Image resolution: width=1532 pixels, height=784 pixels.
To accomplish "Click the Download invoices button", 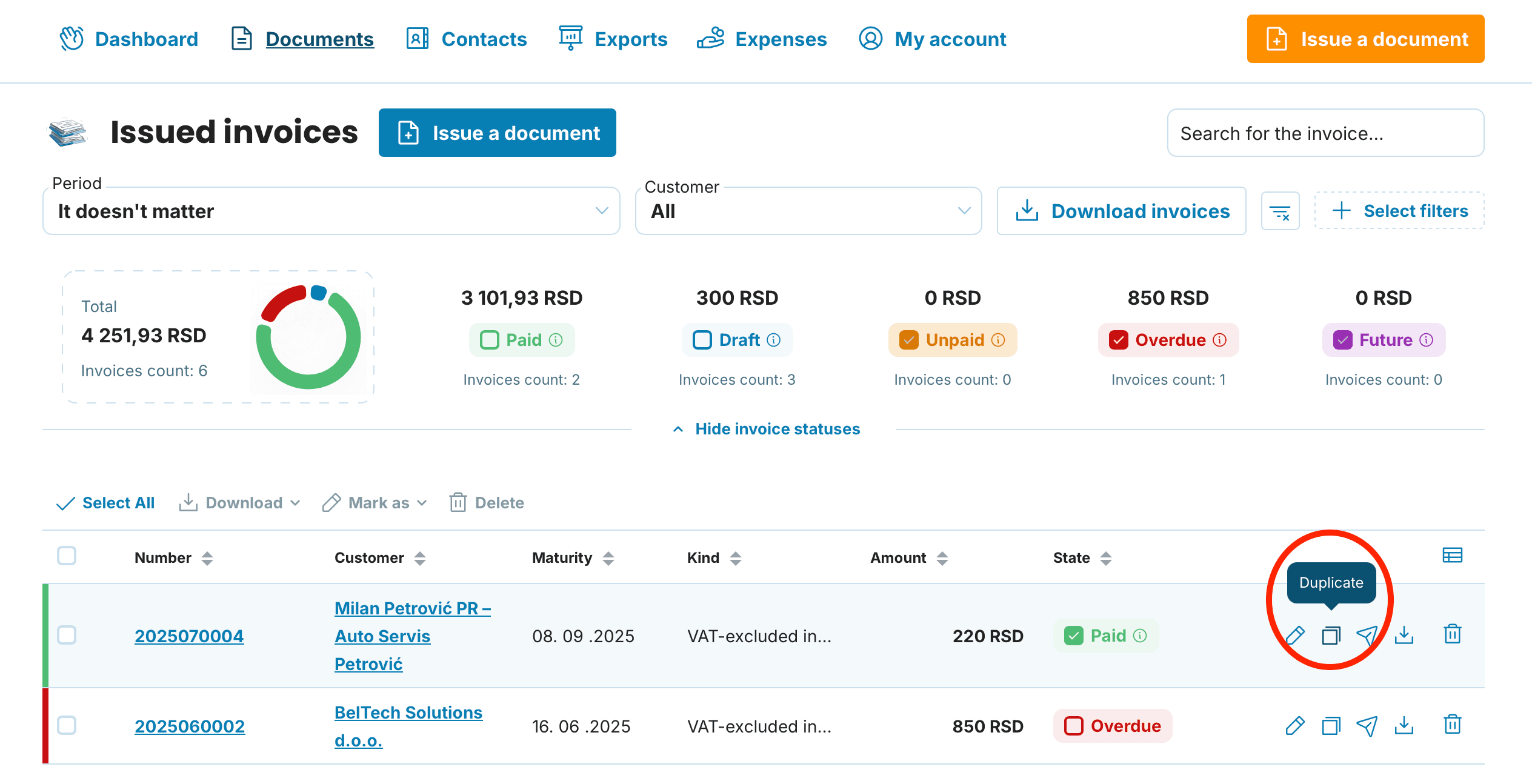I will coord(1122,211).
